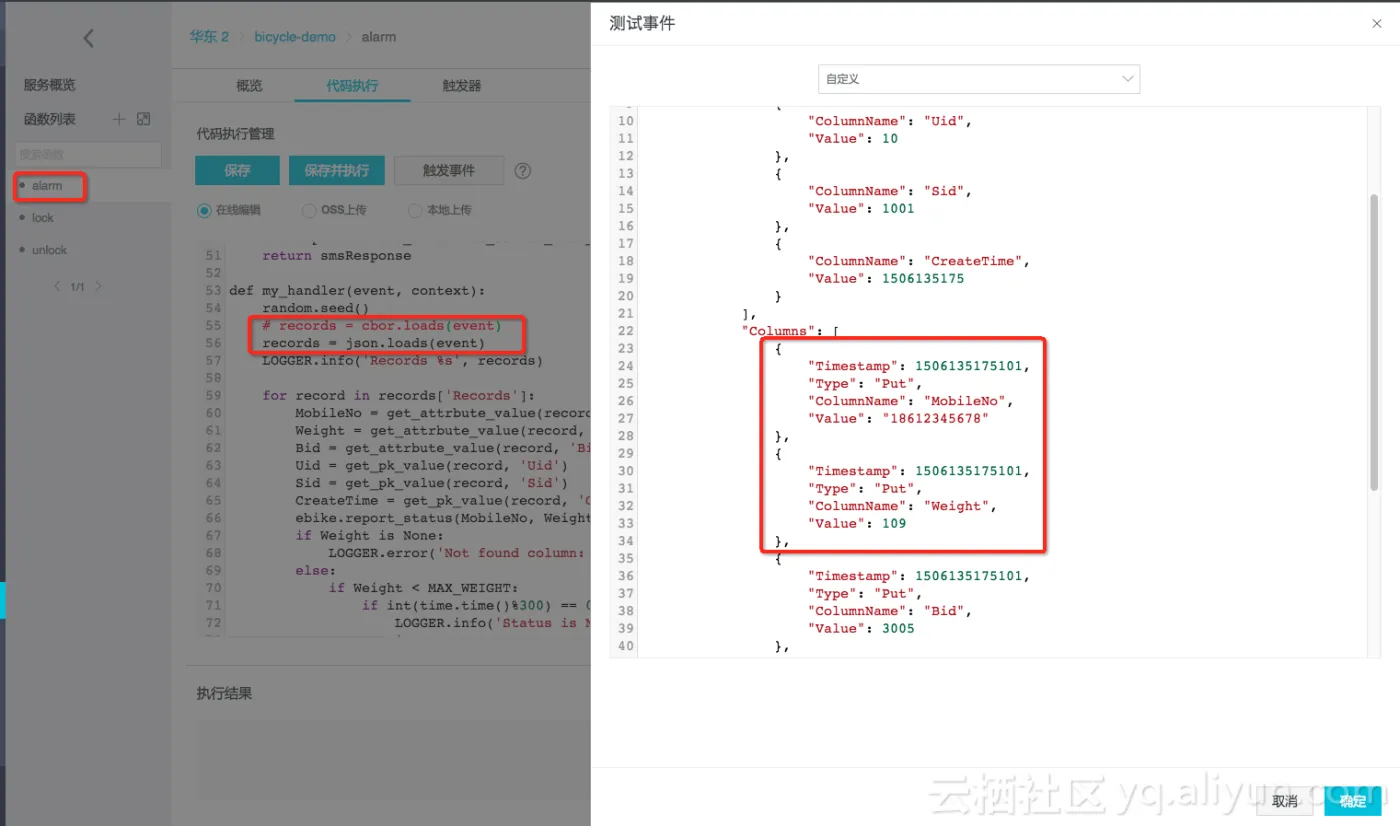Click the Sid value 1001 in JSON
Screen dimensions: 1400x826
click(x=898, y=208)
